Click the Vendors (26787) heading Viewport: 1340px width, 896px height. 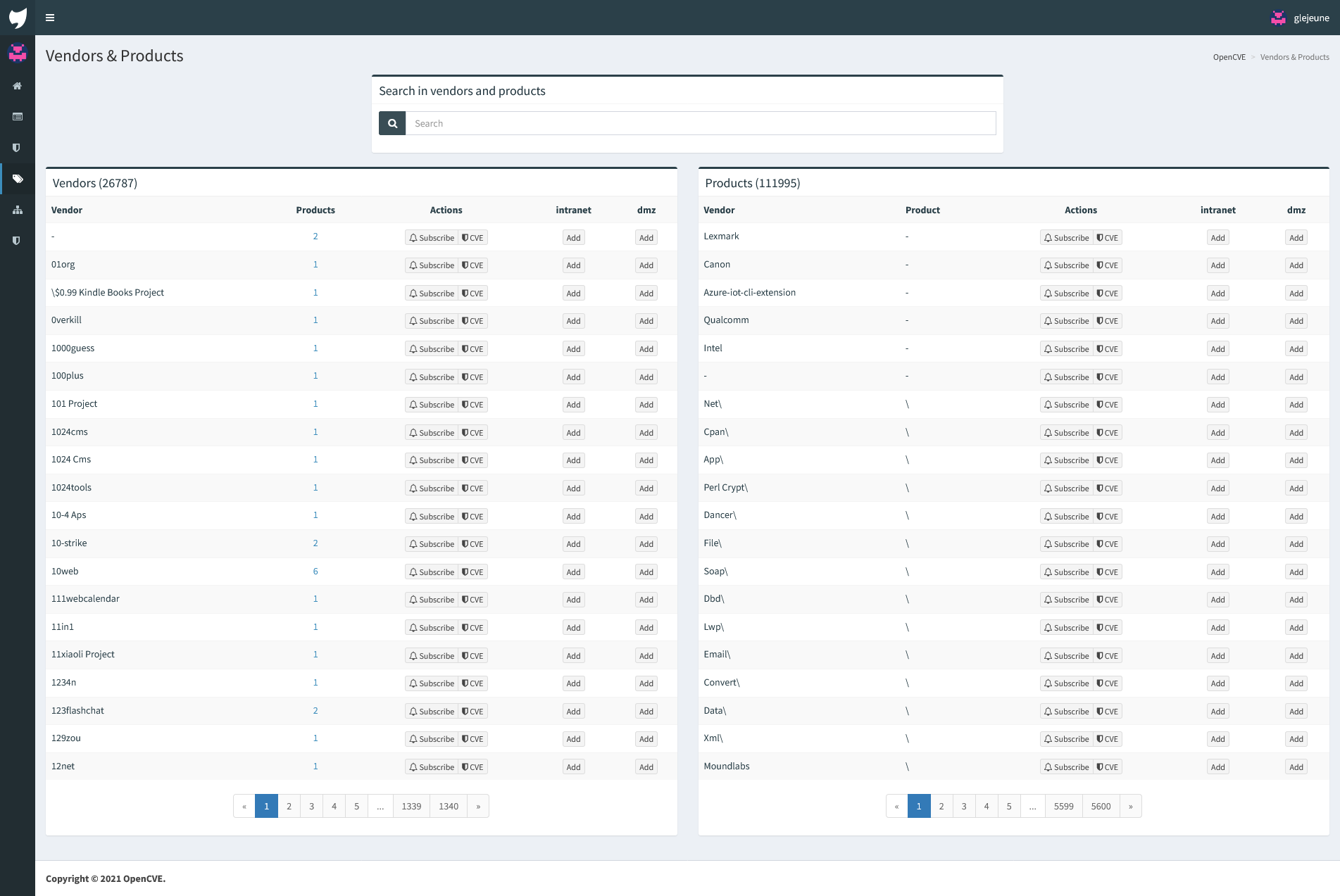click(x=95, y=183)
